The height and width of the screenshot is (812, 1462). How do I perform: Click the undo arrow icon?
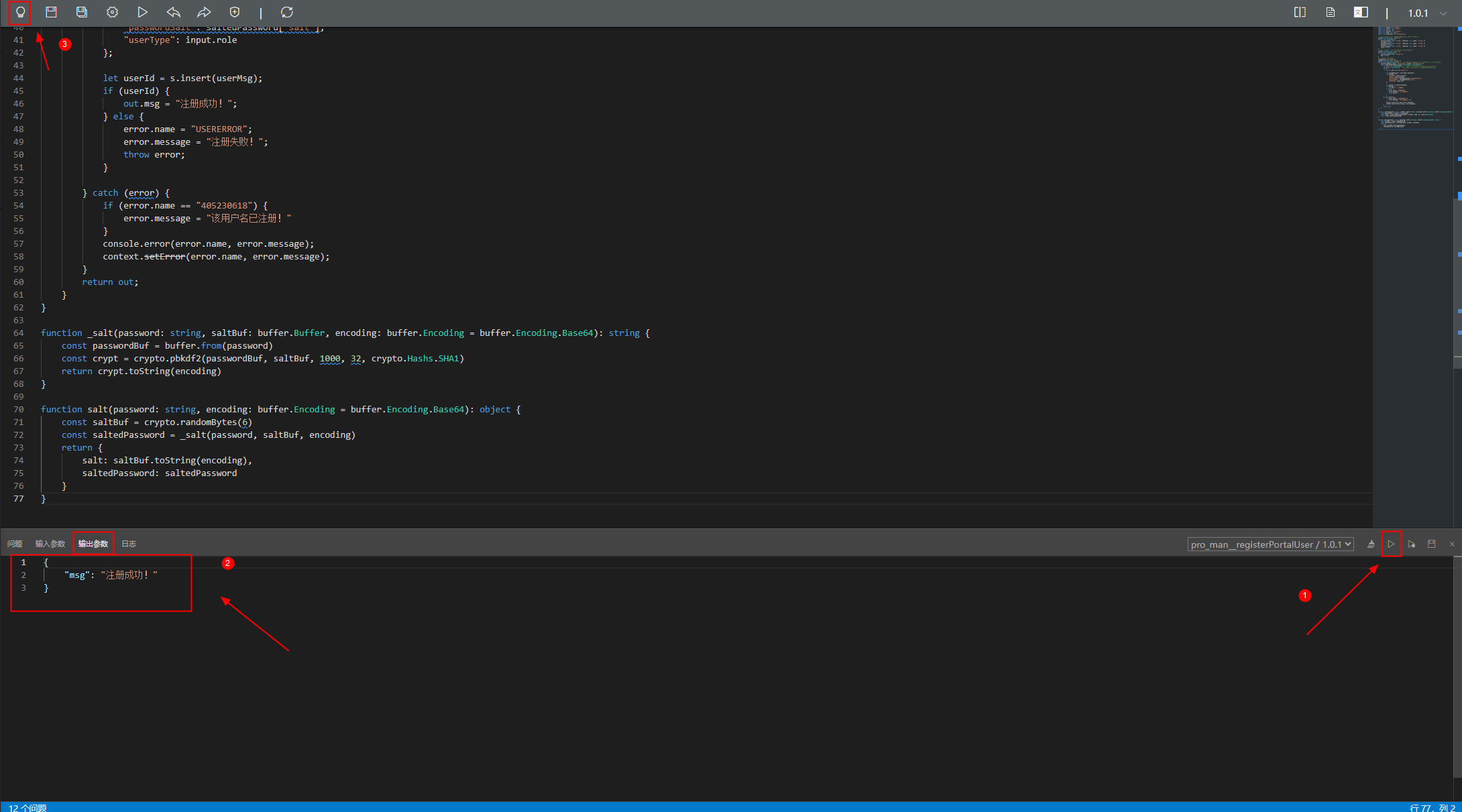pos(174,12)
